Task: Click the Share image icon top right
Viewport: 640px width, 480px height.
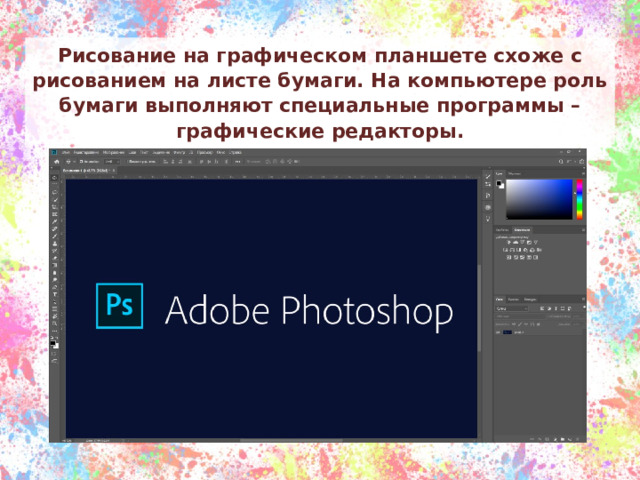Action: [582, 162]
